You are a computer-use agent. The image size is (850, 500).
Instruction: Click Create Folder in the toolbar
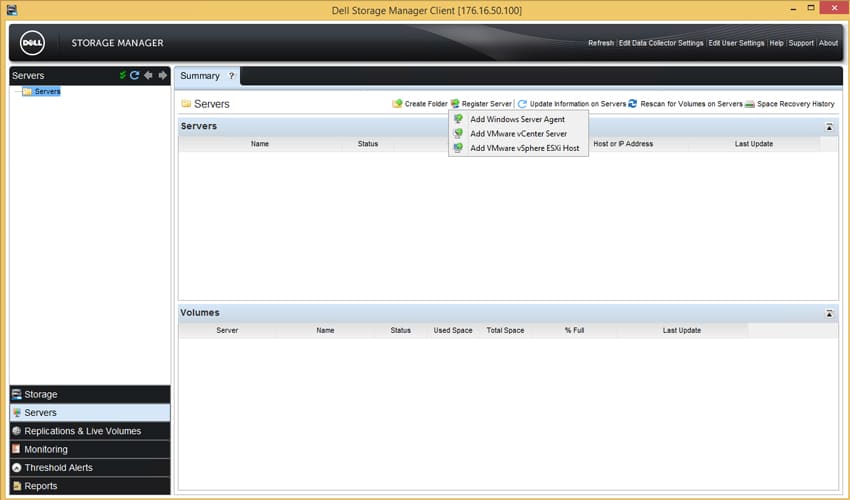pyautogui.click(x=420, y=104)
